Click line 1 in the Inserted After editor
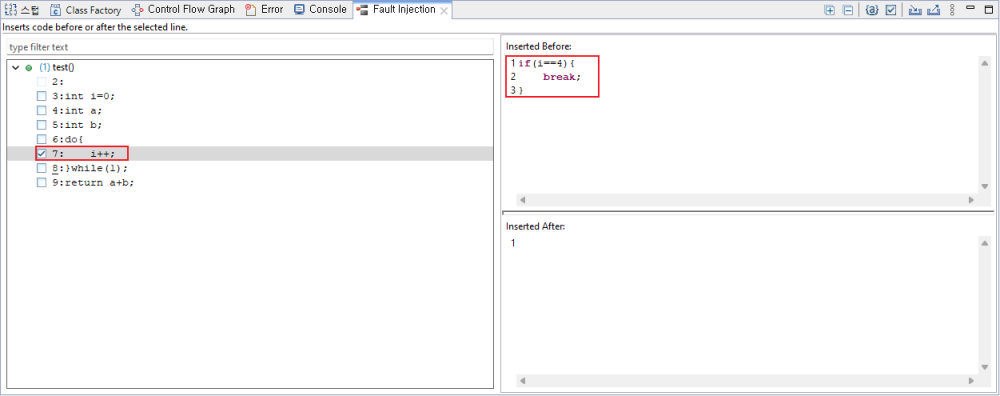 tap(513, 243)
